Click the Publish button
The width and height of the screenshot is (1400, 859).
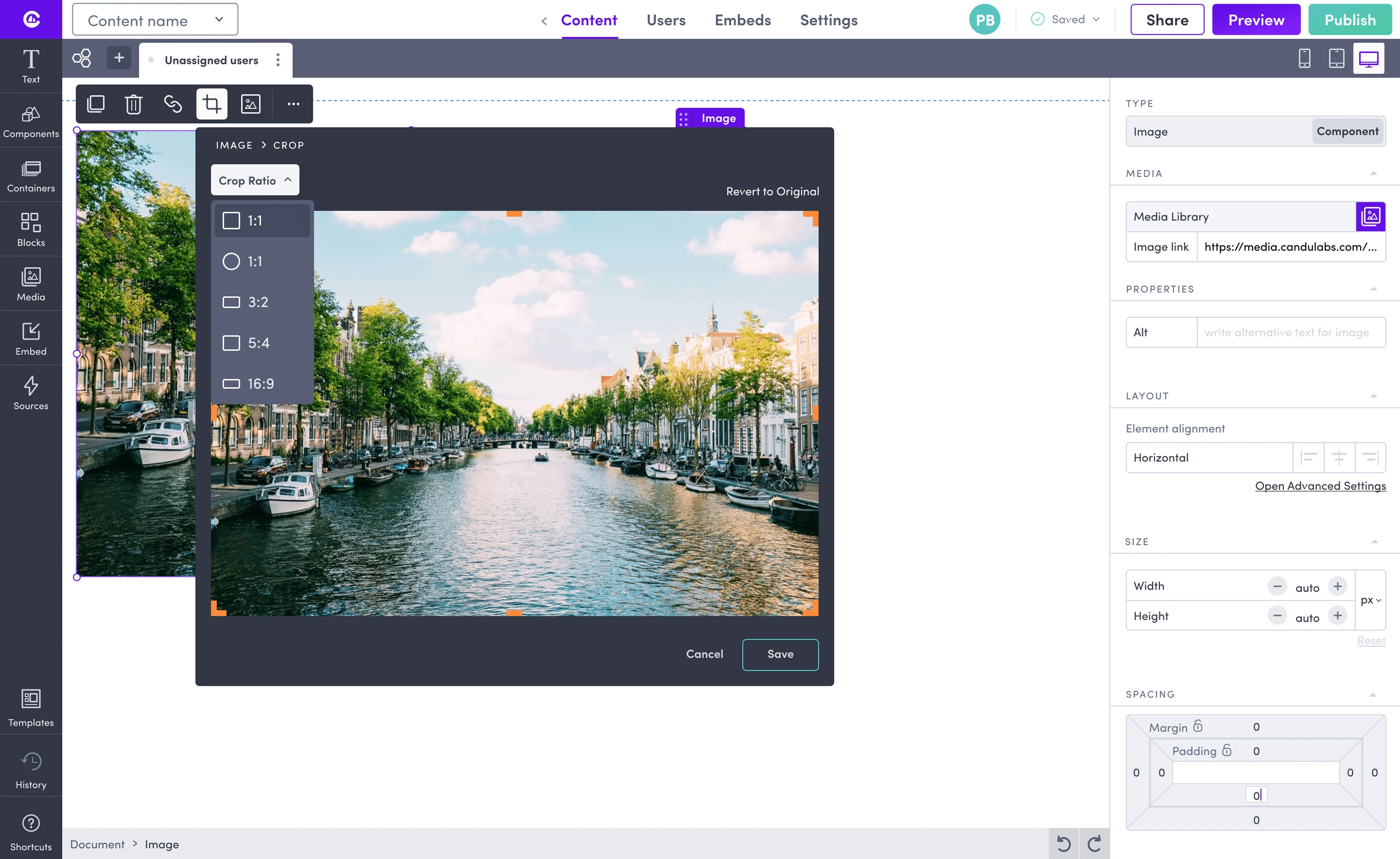(1350, 20)
